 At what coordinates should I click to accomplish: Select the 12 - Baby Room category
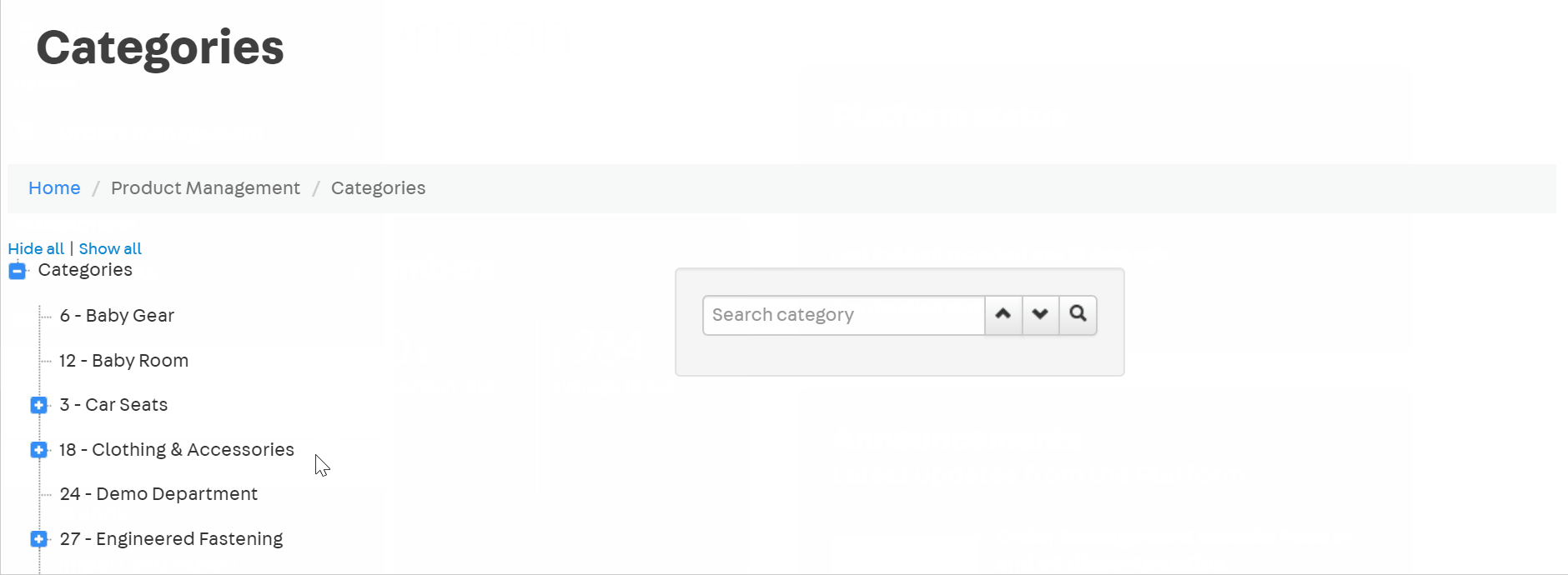tap(123, 360)
